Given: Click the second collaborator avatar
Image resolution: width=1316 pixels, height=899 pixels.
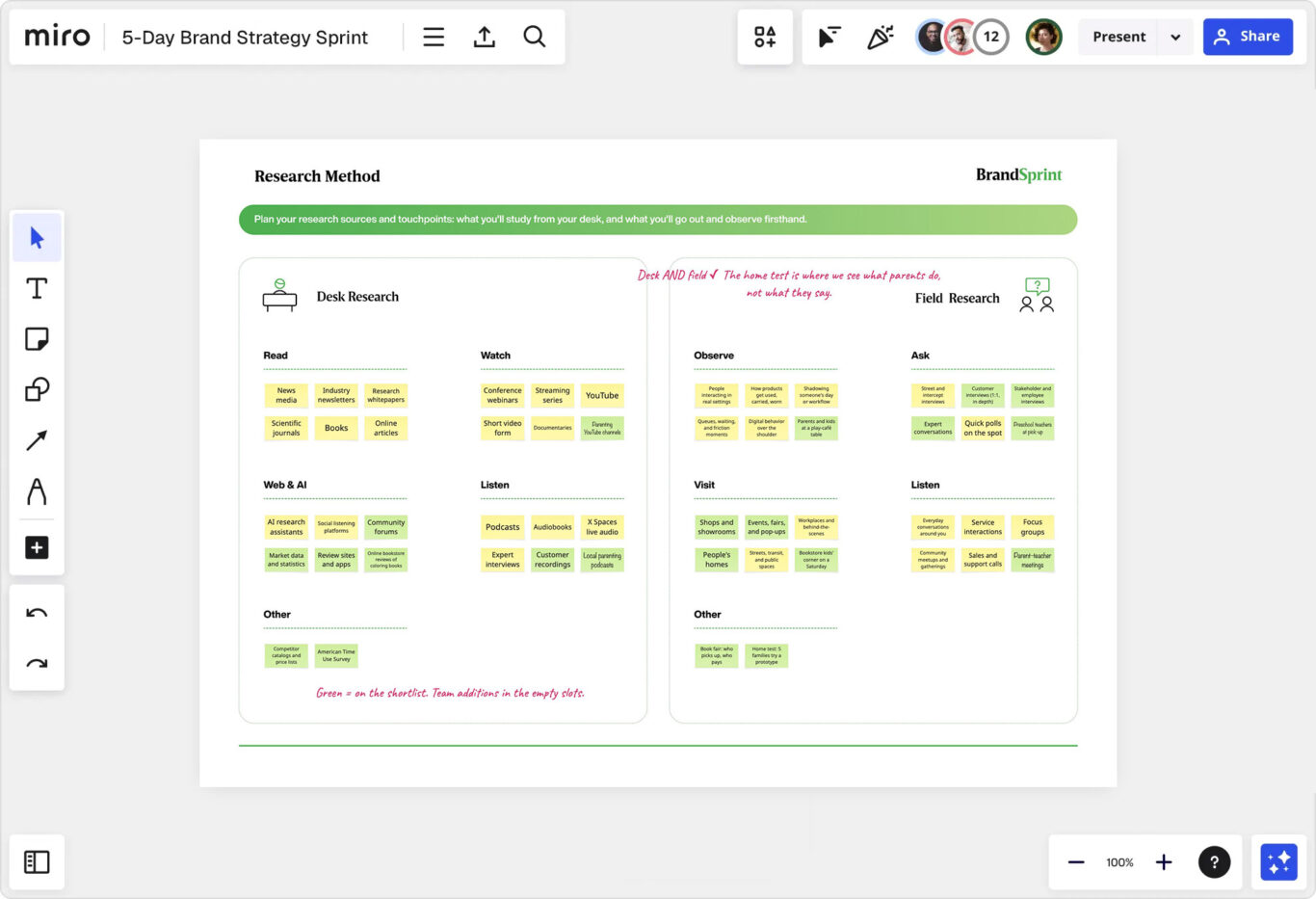Looking at the screenshot, I should [960, 37].
